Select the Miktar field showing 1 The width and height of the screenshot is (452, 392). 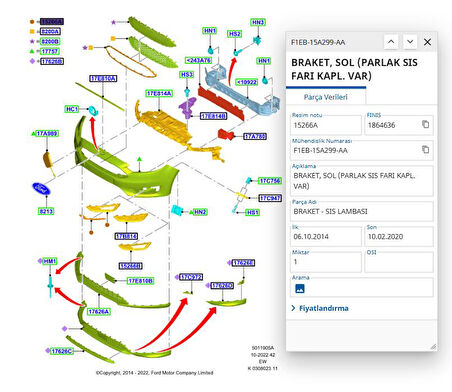(326, 262)
